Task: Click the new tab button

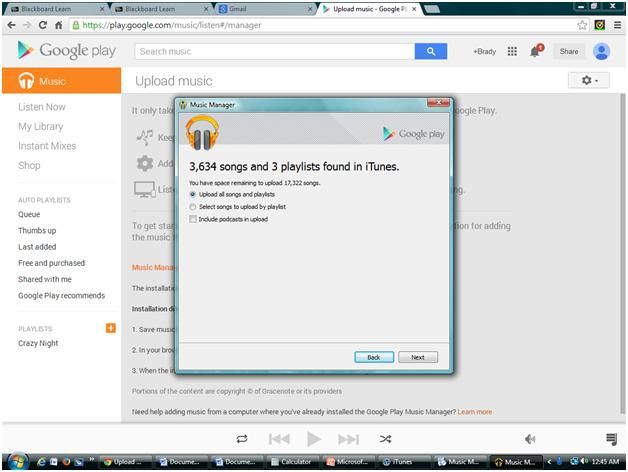Action: 432,9
